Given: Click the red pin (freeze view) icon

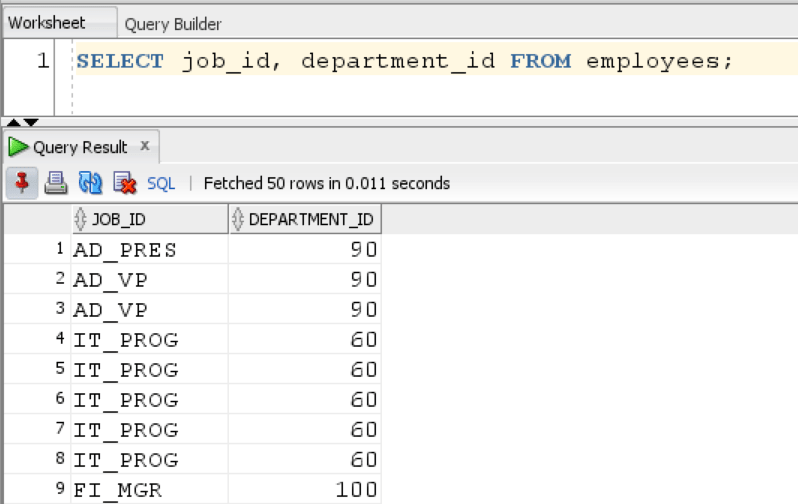Looking at the screenshot, I should coord(22,183).
